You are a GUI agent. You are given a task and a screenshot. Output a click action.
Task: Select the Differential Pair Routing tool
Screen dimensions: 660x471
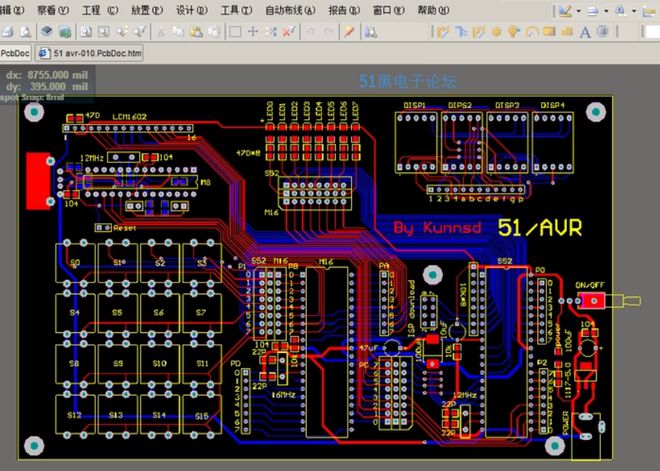[x=461, y=32]
